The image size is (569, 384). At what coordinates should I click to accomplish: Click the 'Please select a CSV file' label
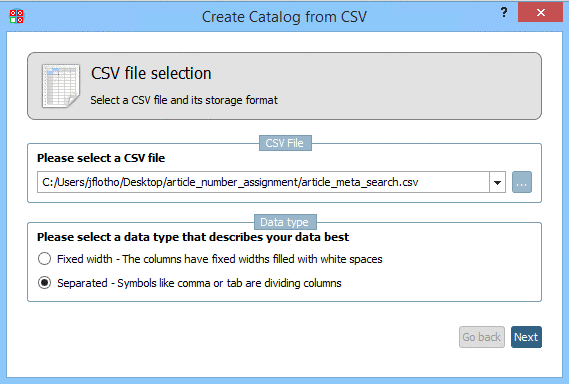pyautogui.click(x=101, y=158)
